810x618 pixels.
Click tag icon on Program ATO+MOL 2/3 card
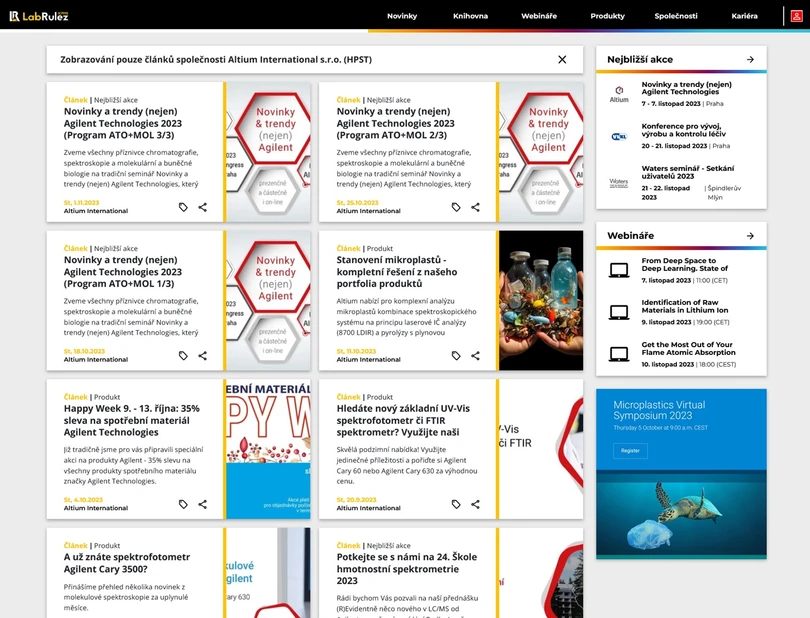point(456,207)
